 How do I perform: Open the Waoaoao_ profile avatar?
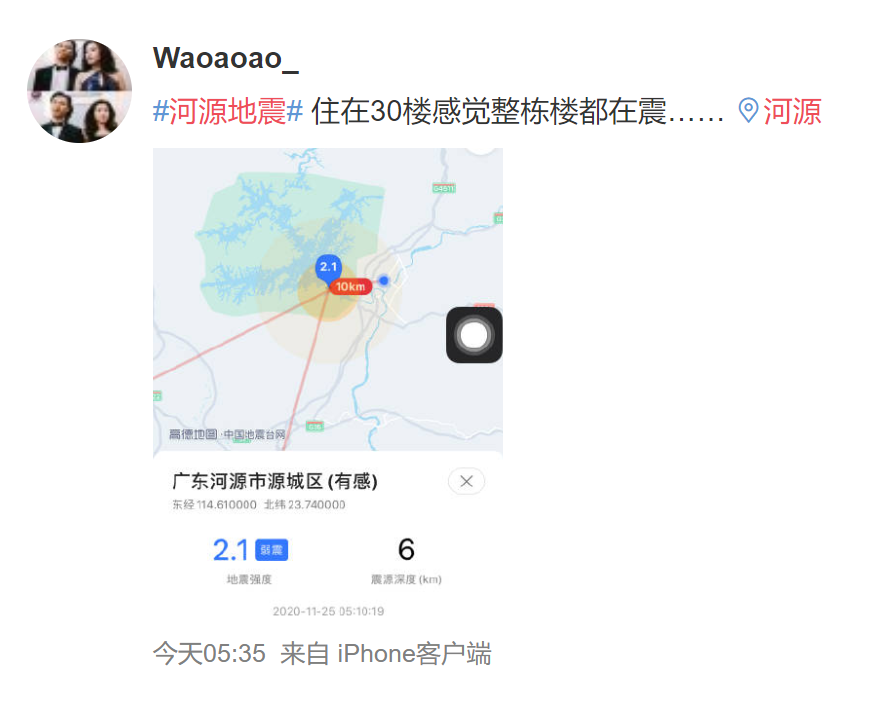(x=79, y=91)
